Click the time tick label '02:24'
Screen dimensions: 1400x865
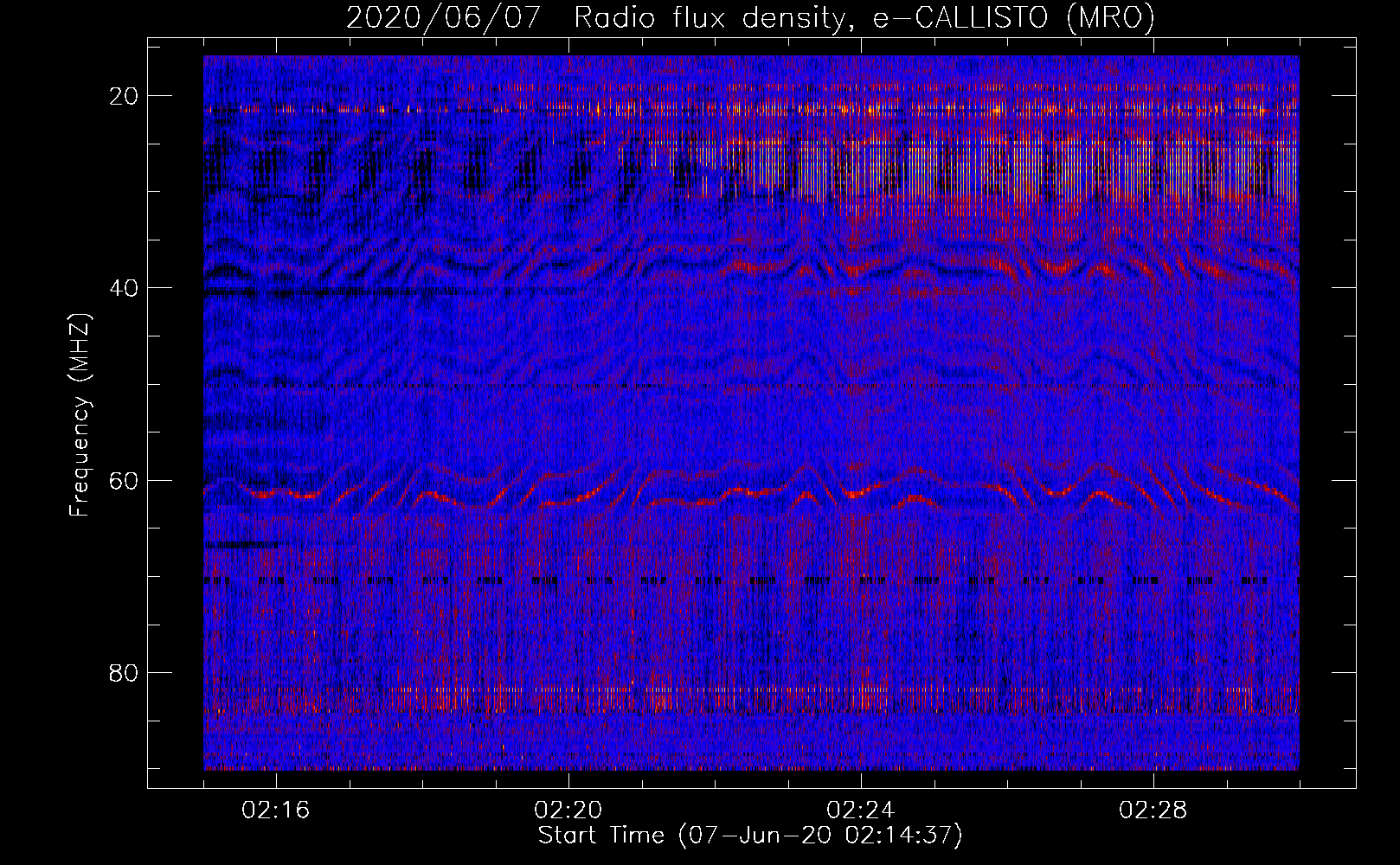(x=861, y=811)
